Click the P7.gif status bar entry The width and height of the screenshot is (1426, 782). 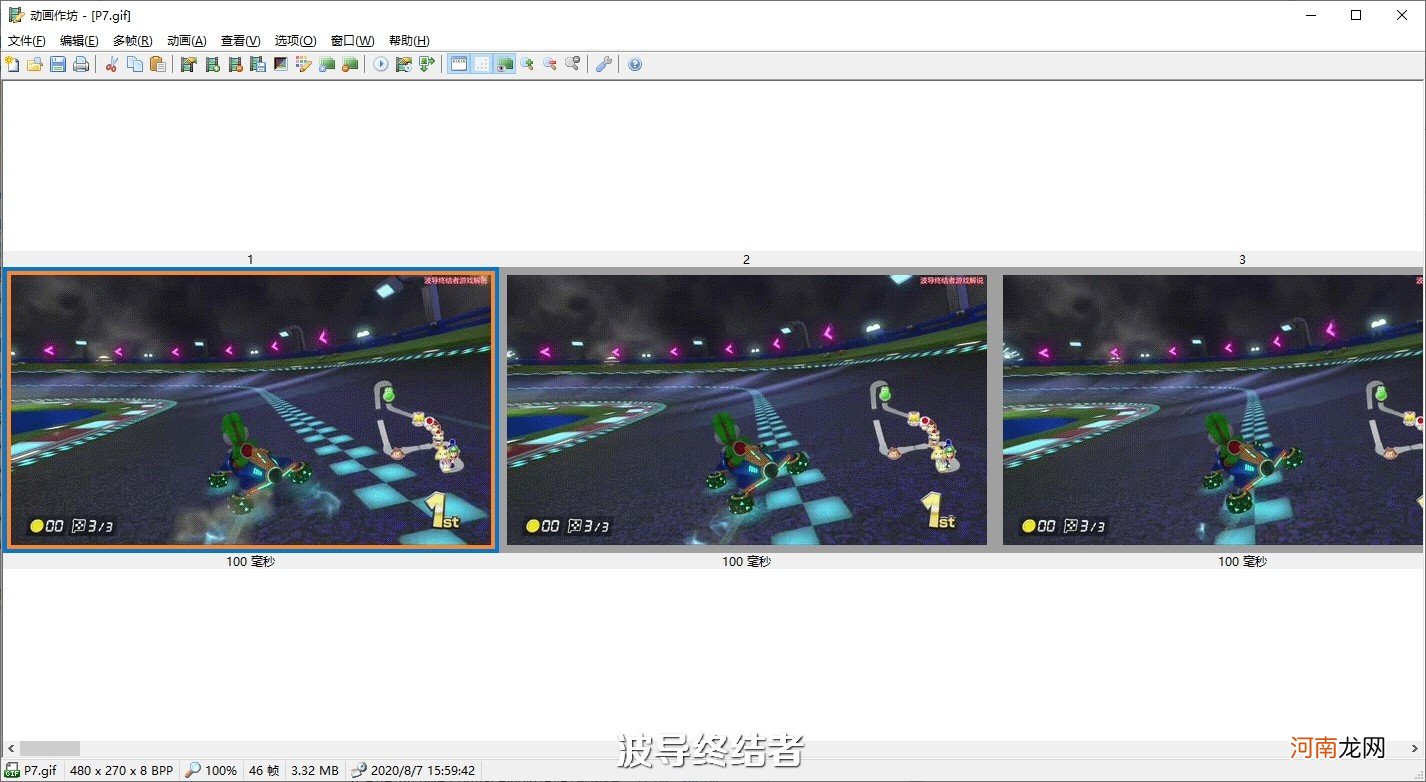(32, 771)
